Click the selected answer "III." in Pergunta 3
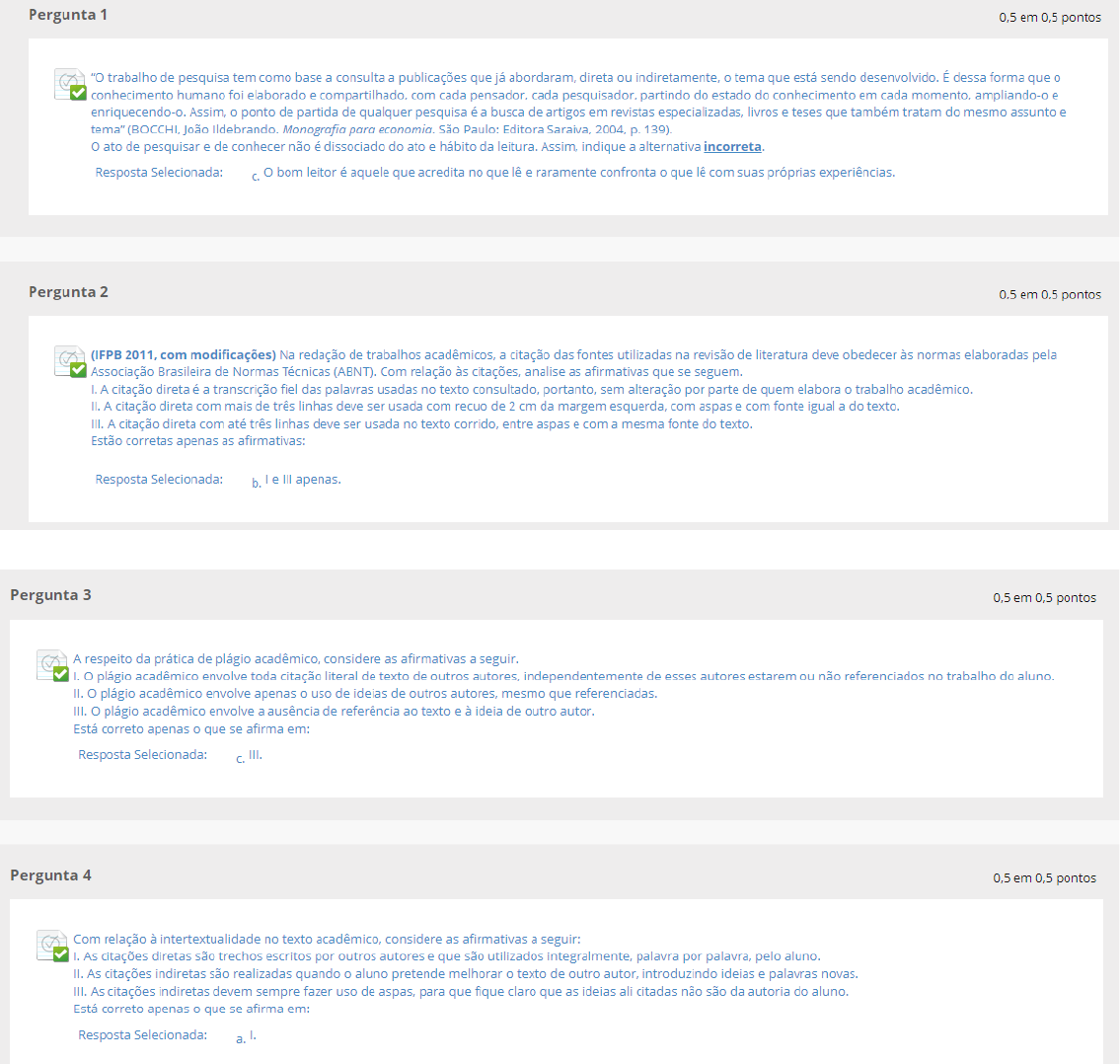 click(256, 755)
